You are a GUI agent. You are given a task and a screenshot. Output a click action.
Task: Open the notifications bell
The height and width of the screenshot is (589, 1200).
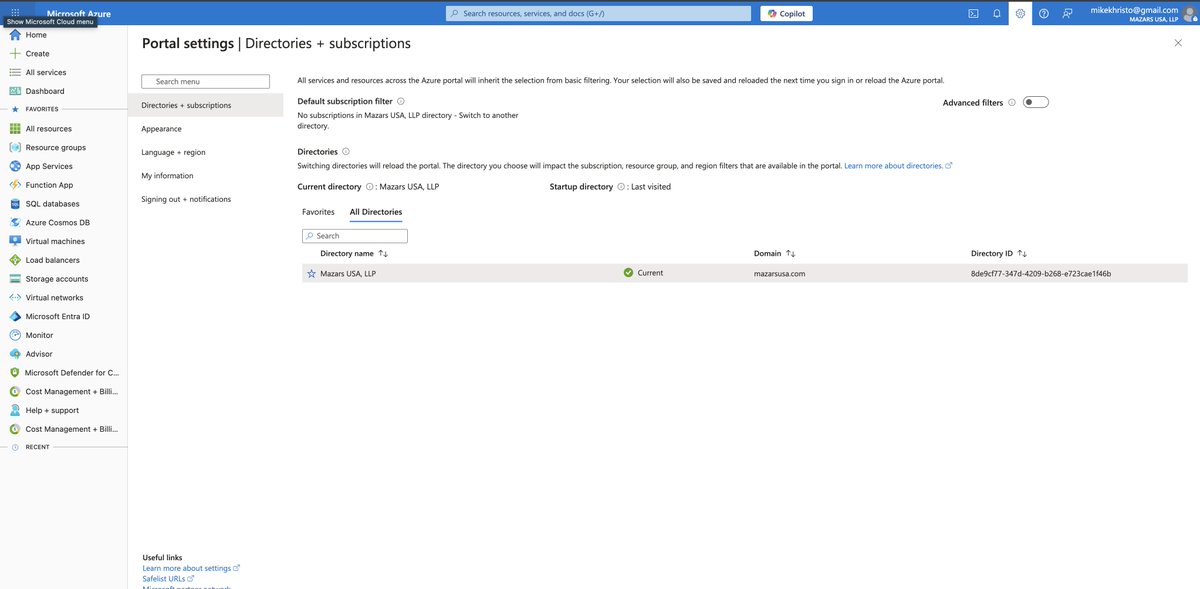(x=997, y=13)
